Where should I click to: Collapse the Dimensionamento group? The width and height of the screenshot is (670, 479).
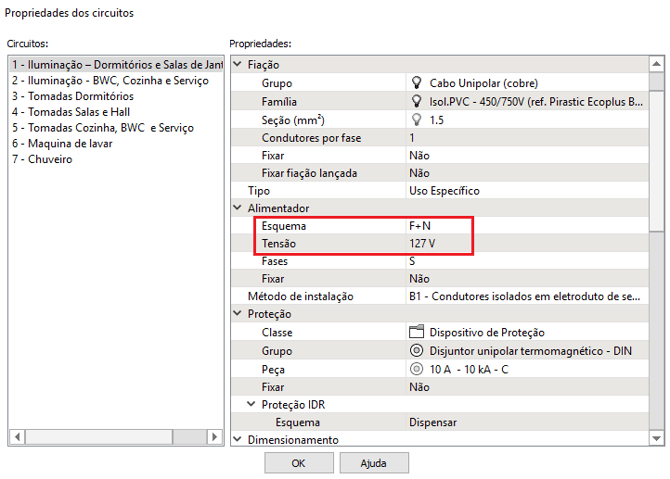click(237, 439)
